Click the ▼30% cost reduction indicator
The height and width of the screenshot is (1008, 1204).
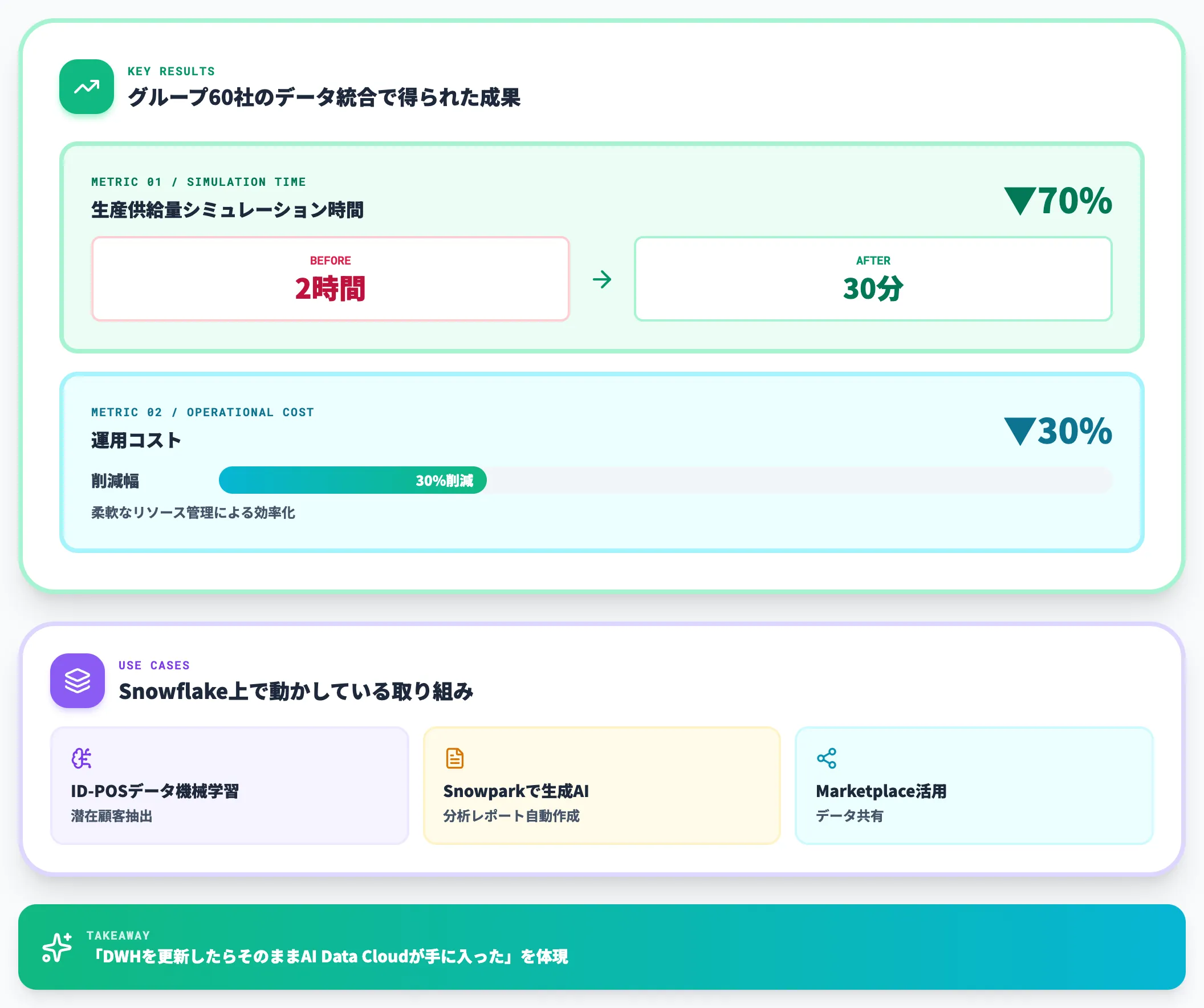point(1058,431)
